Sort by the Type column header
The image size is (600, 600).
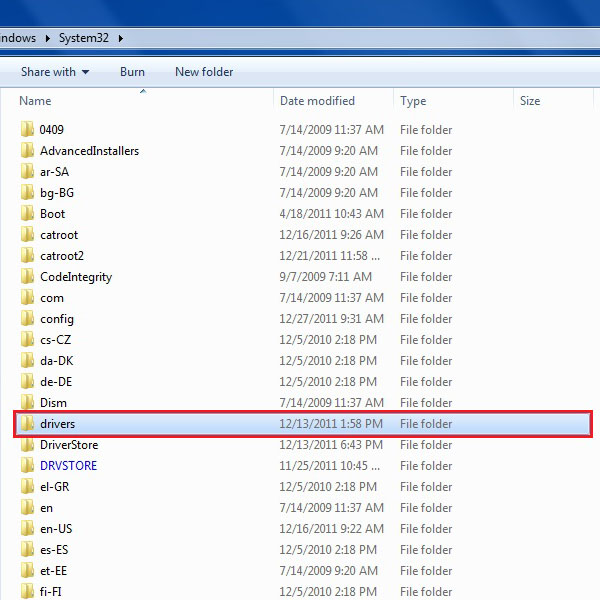point(413,101)
